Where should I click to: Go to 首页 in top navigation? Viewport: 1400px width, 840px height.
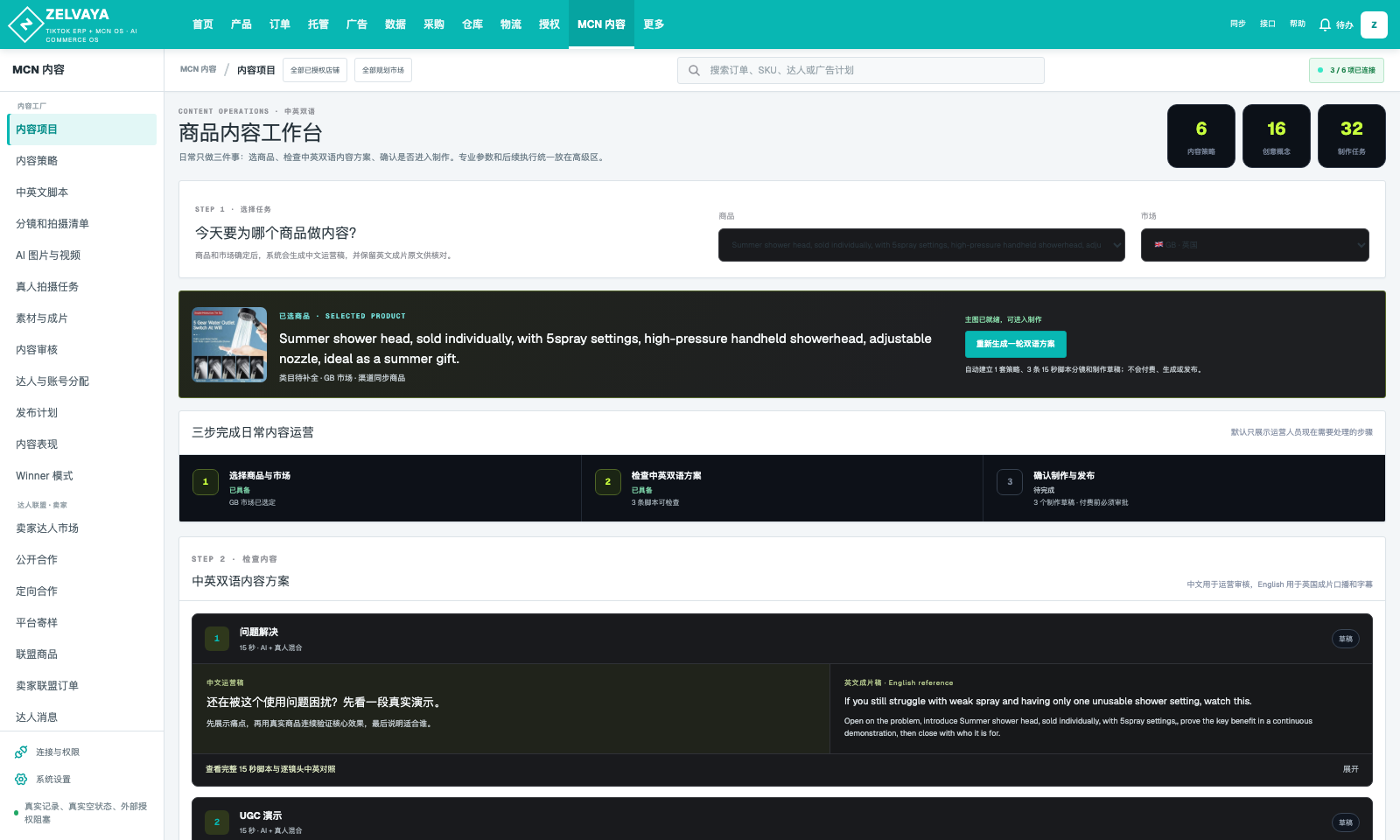203,24
